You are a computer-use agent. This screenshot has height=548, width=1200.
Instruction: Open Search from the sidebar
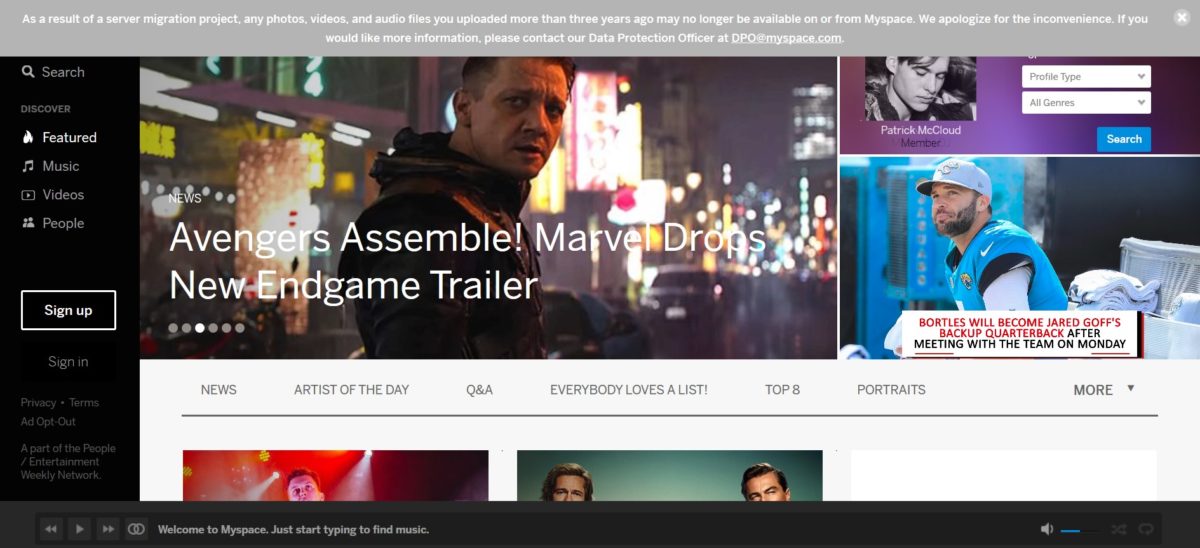click(x=53, y=72)
